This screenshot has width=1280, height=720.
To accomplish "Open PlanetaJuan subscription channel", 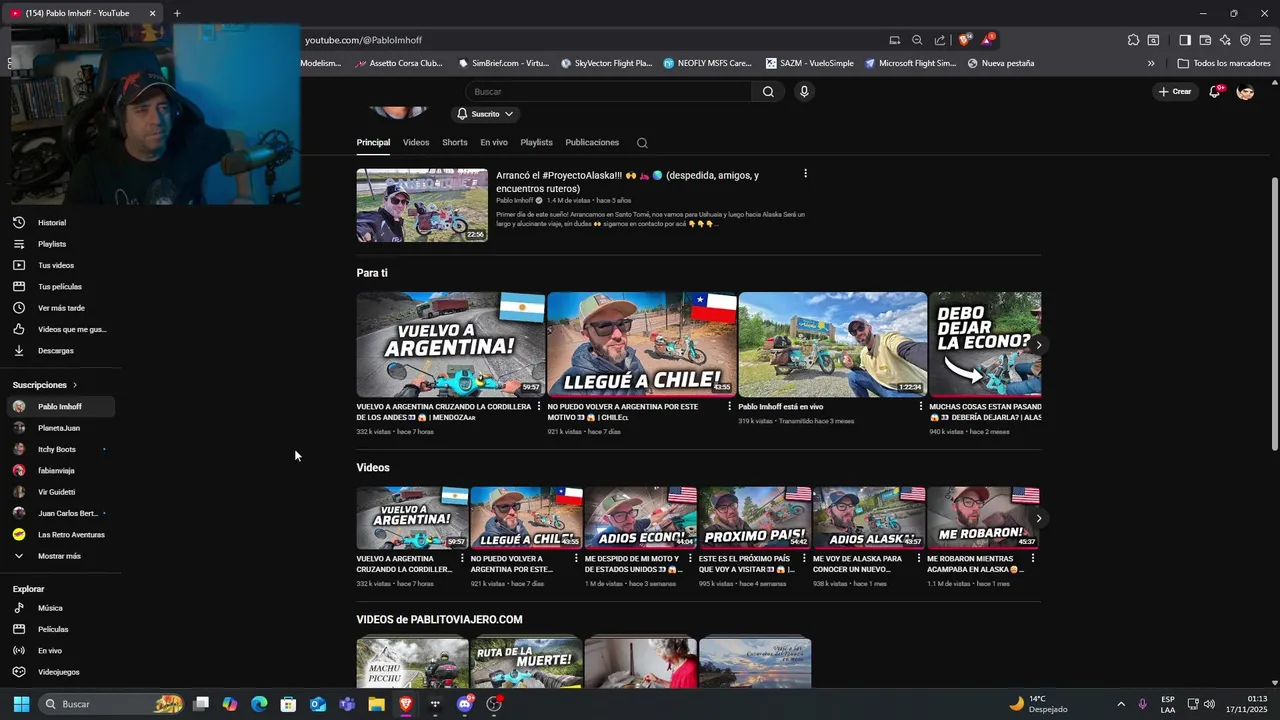I will 60,428.
